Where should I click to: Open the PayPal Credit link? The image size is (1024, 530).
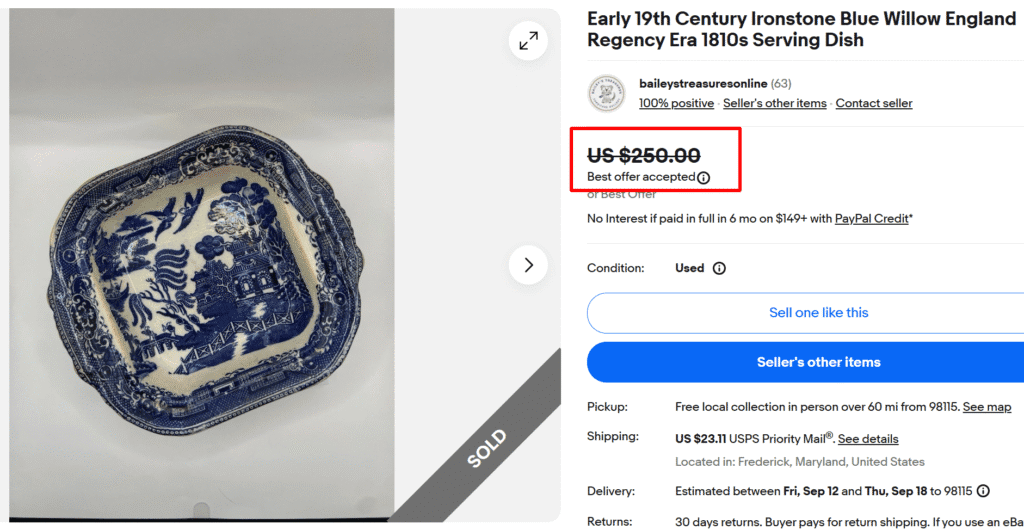(872, 218)
